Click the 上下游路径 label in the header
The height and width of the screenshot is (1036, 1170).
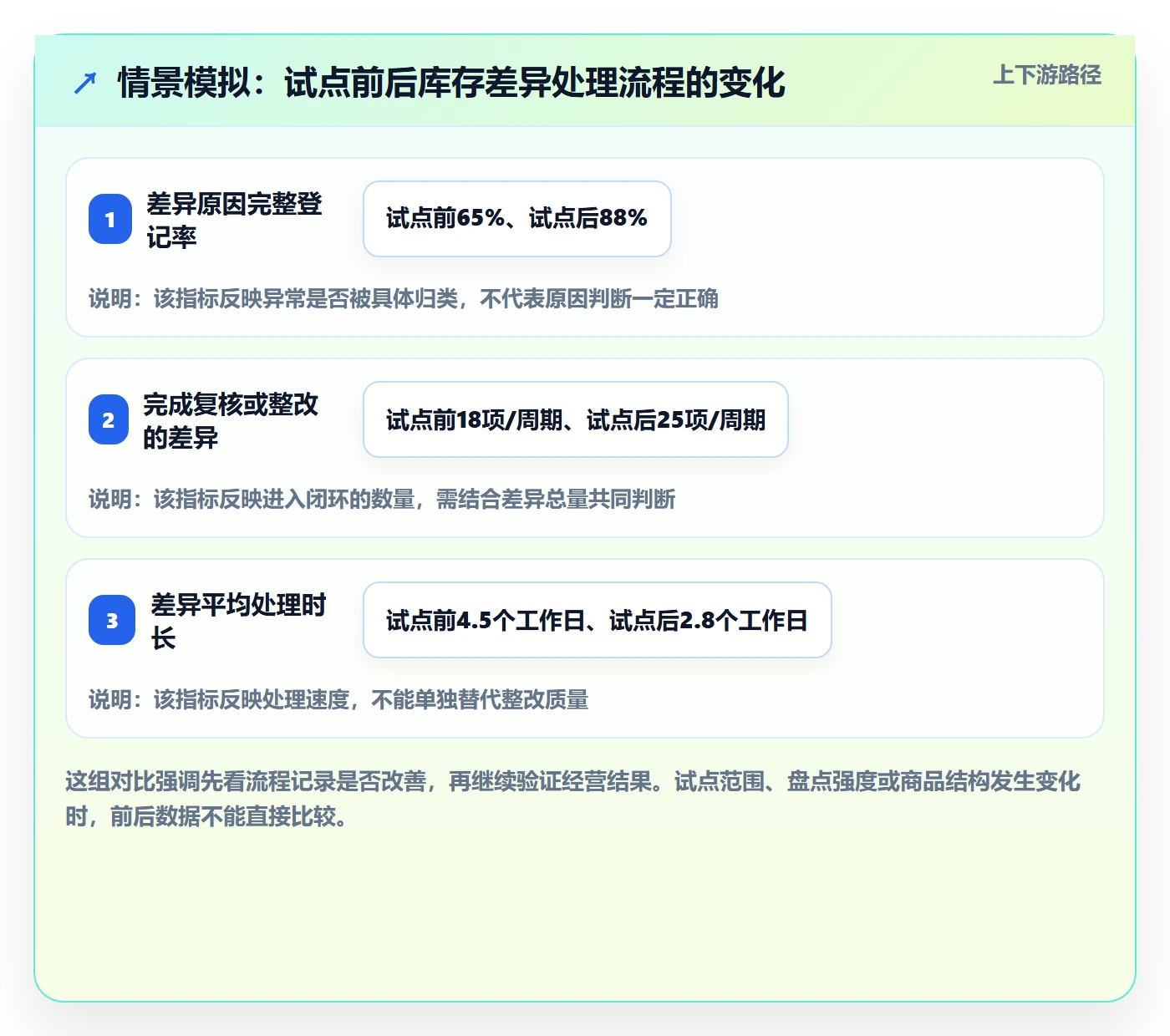[1046, 75]
